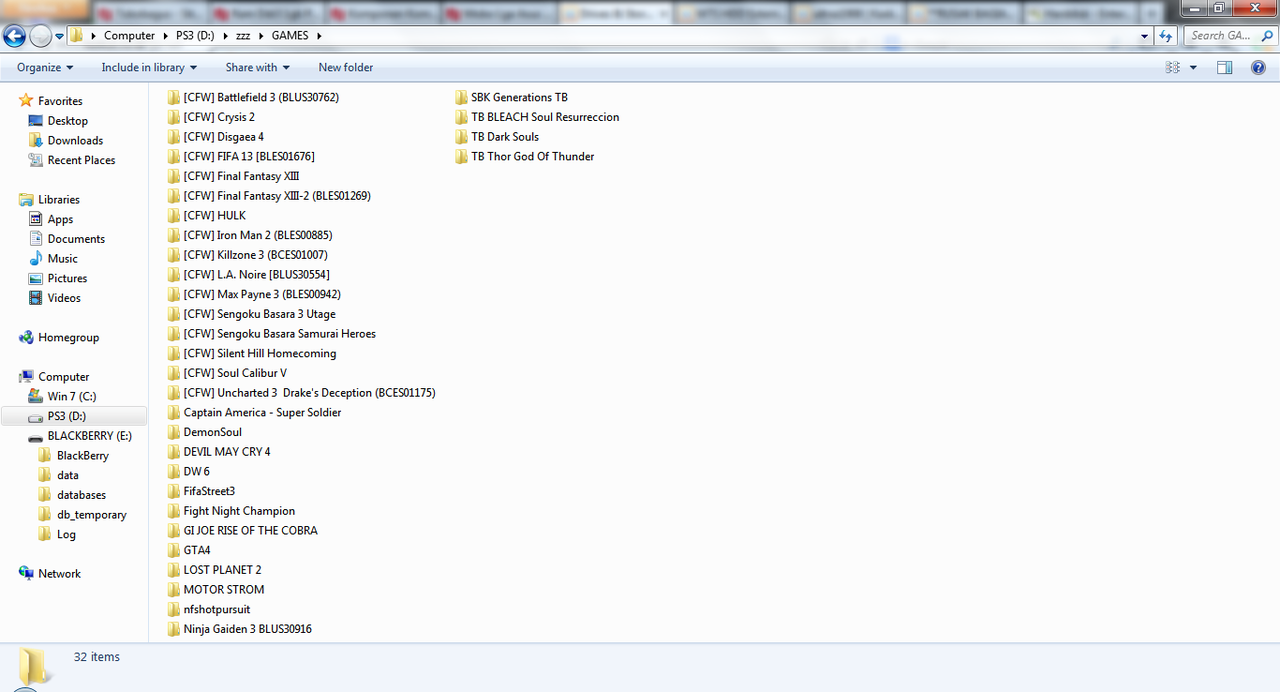Select folder icon of [CFW] HULK
Viewport: 1280px width, 692px height.
click(174, 215)
